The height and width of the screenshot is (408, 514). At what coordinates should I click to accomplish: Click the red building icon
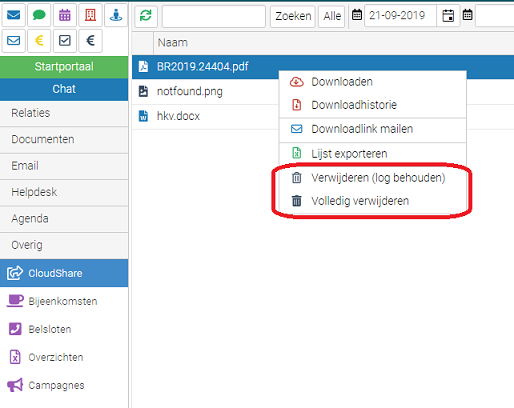coord(90,15)
